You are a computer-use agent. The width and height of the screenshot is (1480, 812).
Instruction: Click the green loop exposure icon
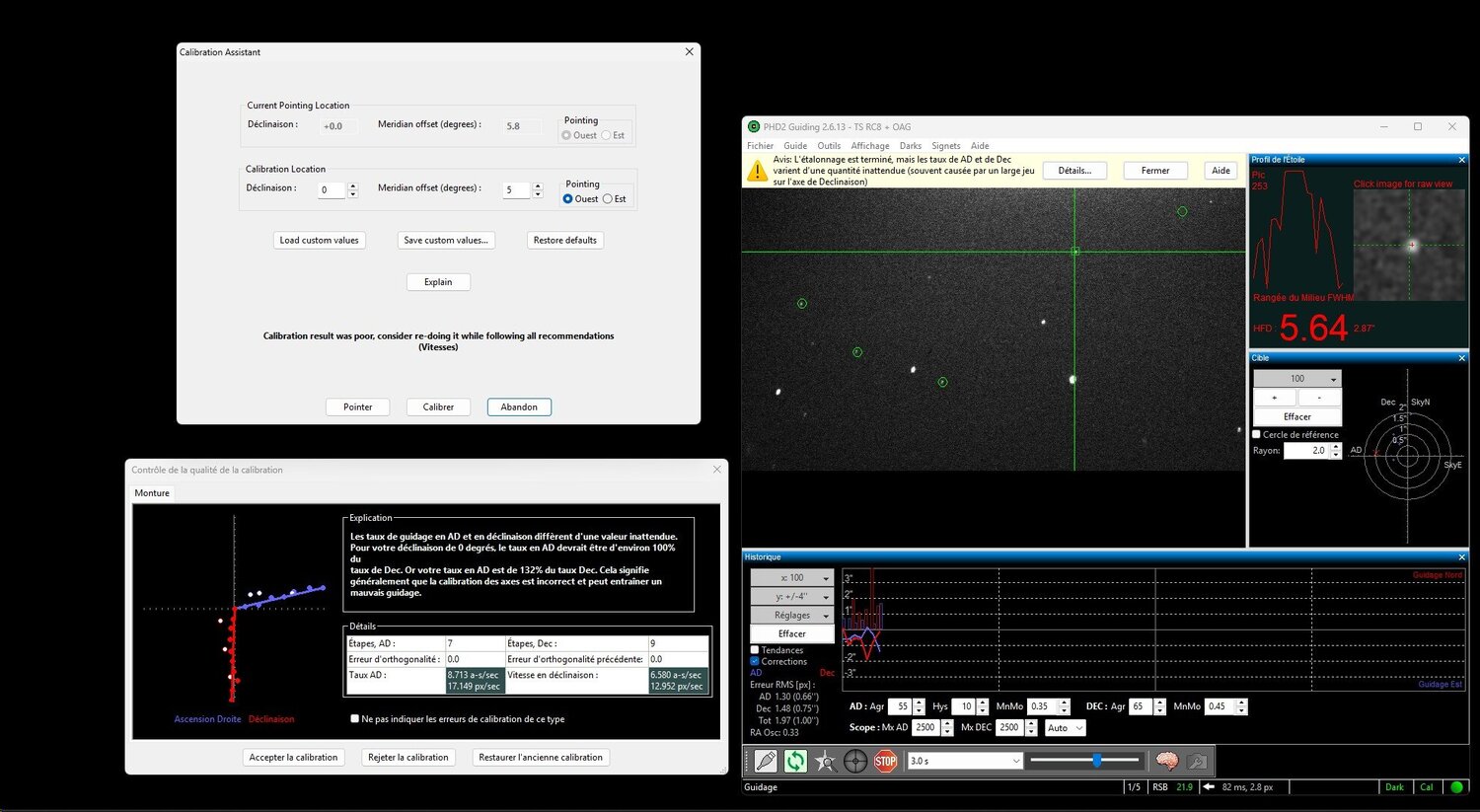(x=795, y=761)
